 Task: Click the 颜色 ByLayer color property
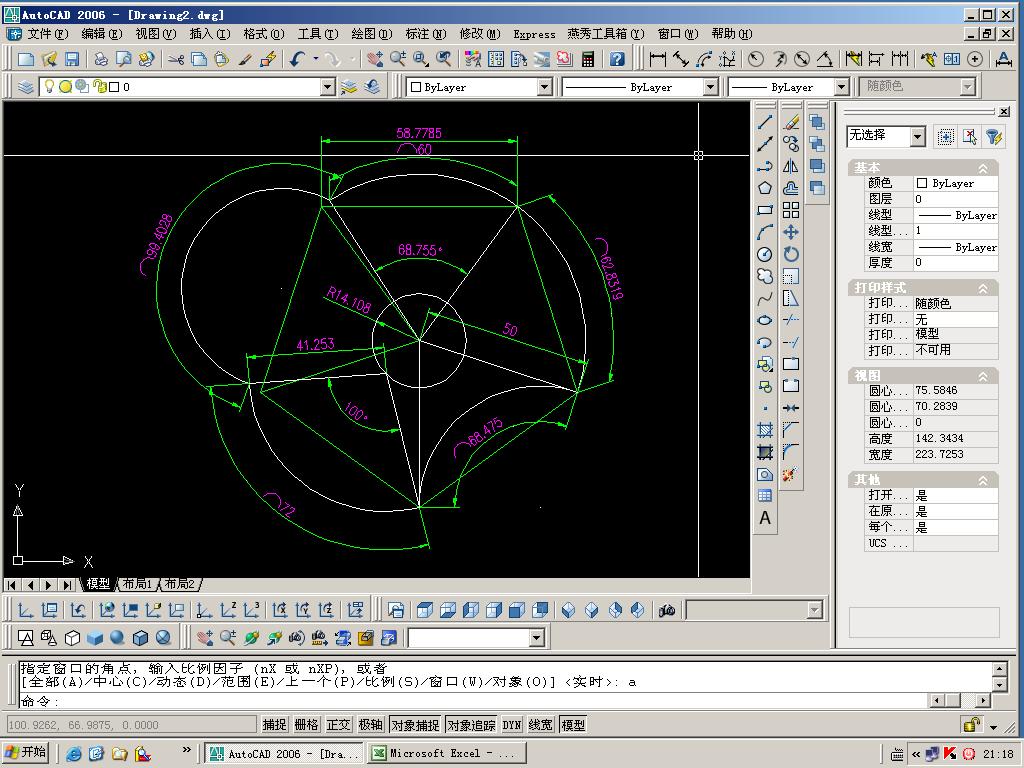(x=955, y=184)
